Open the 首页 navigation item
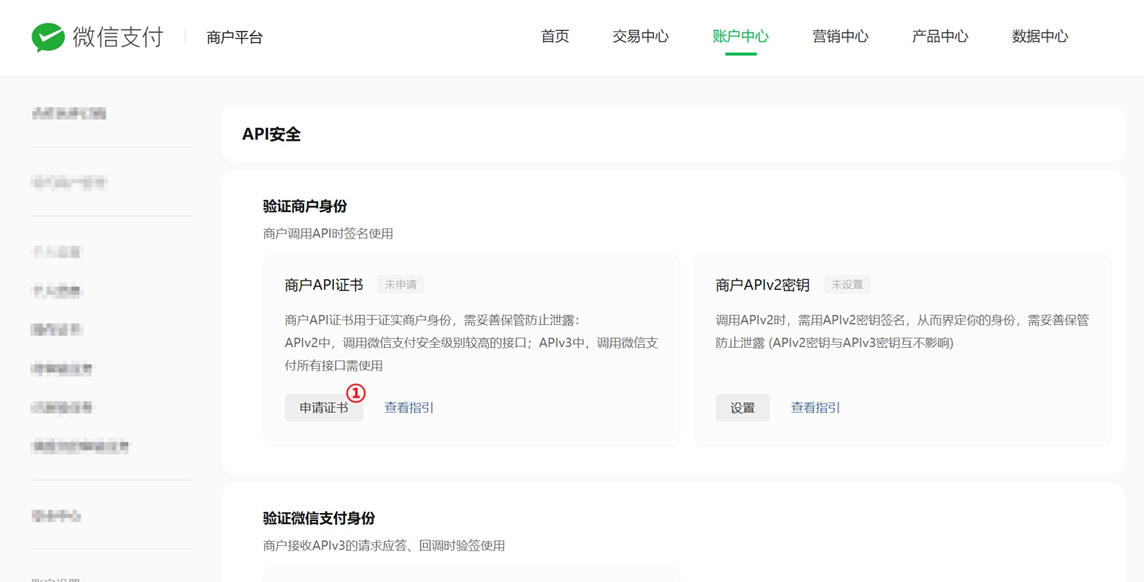Screen dimensions: 1144x582 coord(554,36)
